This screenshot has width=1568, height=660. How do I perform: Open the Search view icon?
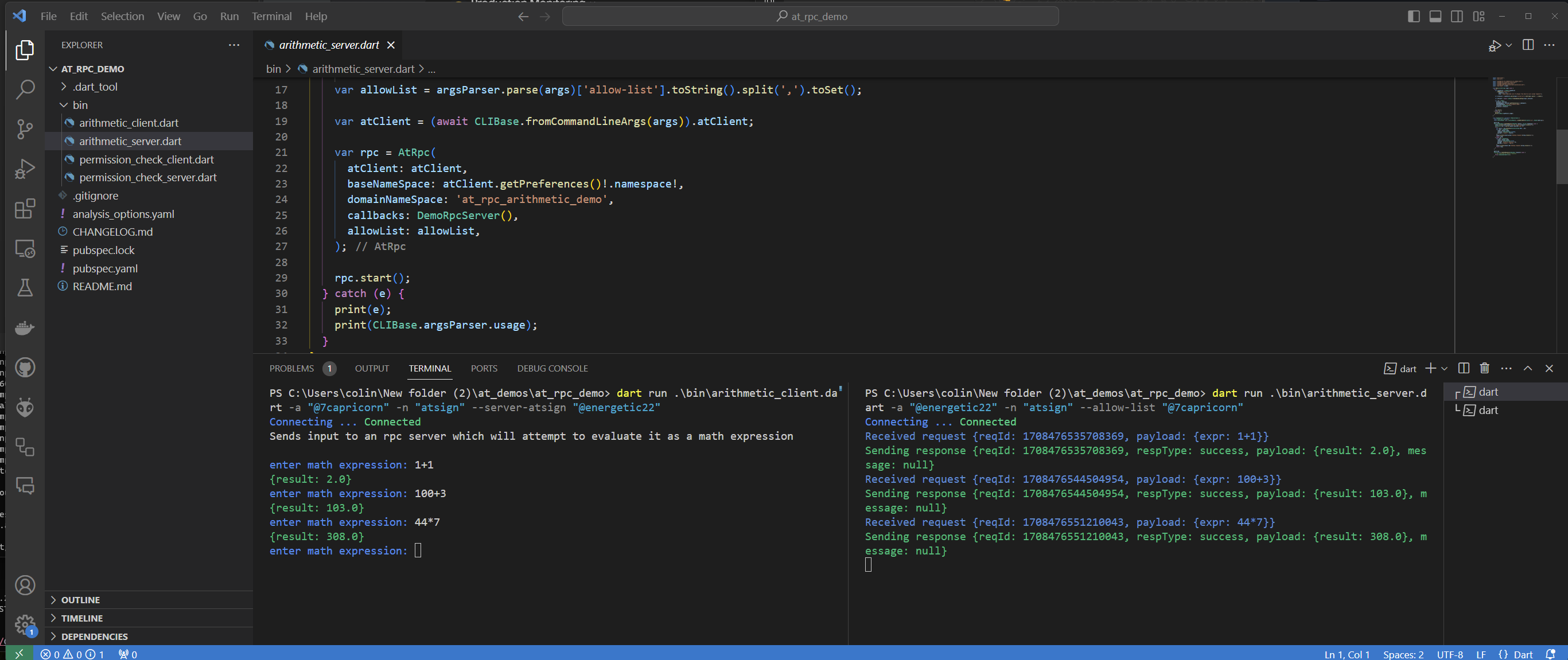(24, 89)
